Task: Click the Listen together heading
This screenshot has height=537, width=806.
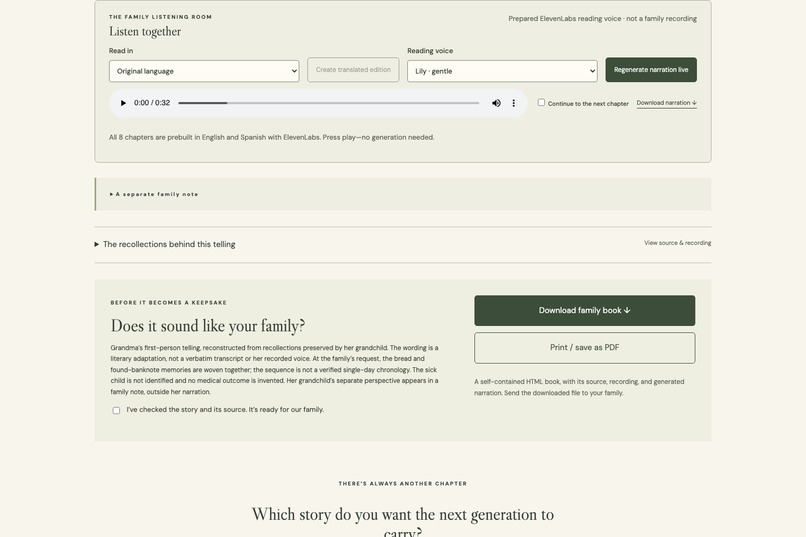Action: tap(145, 32)
